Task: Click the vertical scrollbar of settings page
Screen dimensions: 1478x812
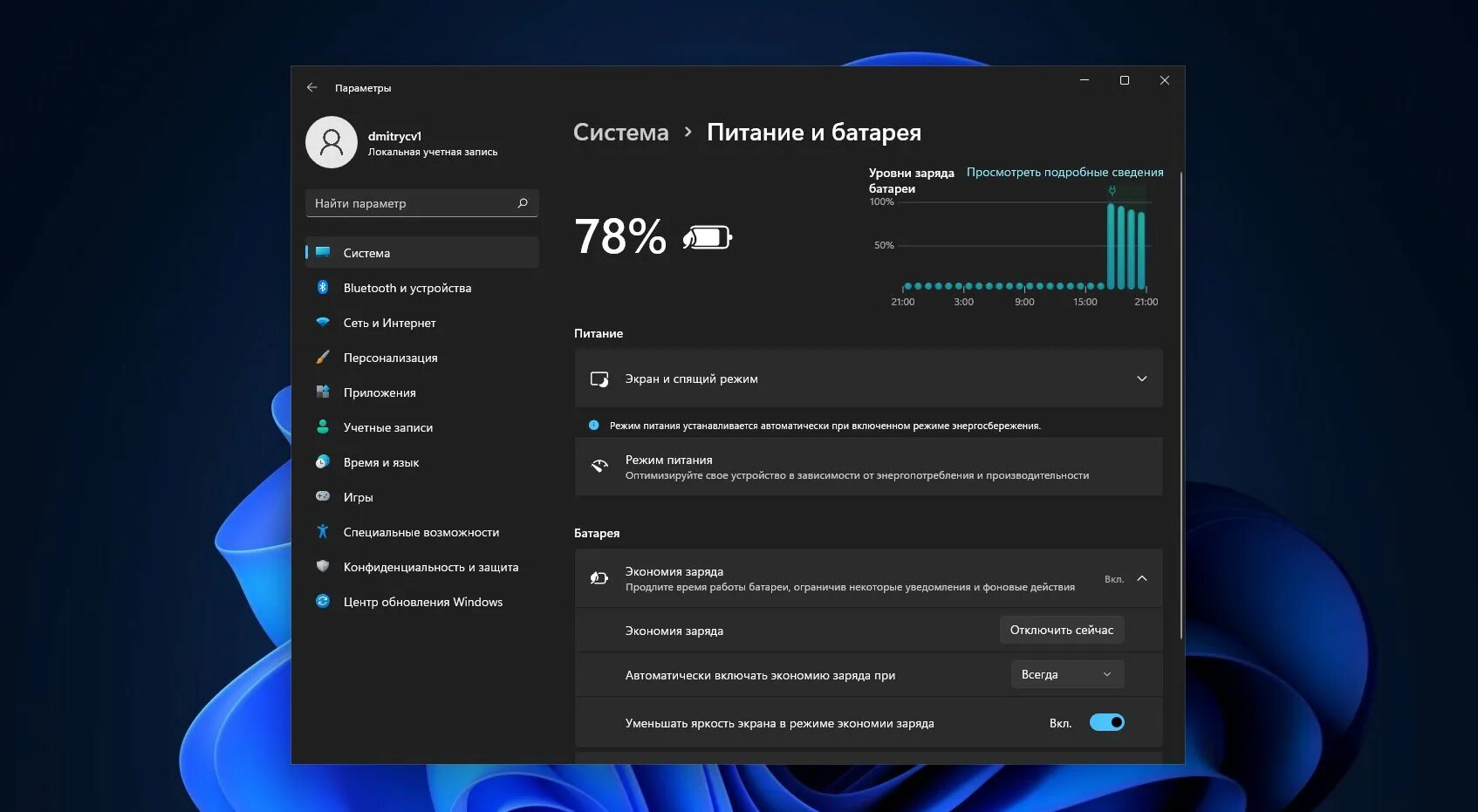Action: (1180, 406)
